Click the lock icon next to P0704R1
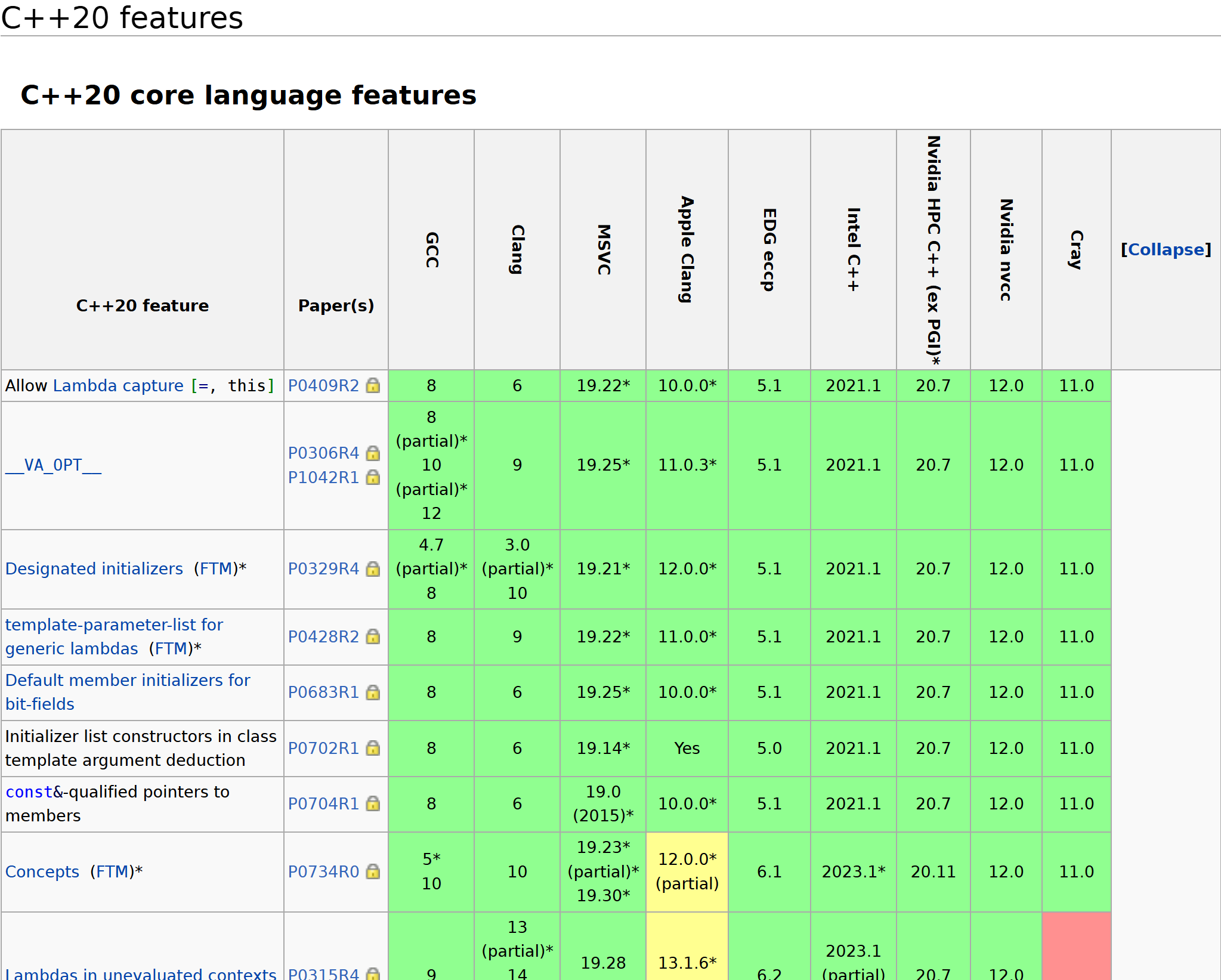The height and width of the screenshot is (980, 1221). point(373,803)
